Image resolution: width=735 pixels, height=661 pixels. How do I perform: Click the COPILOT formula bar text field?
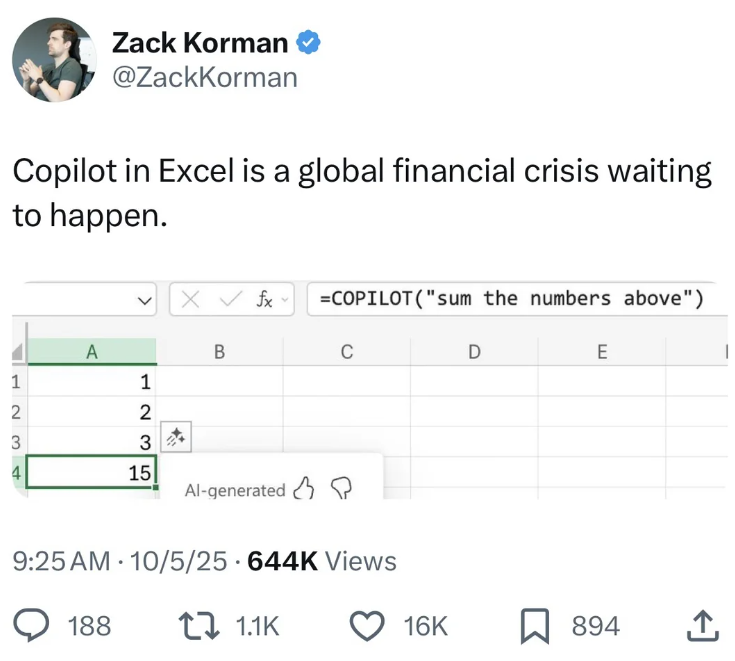pos(510,298)
